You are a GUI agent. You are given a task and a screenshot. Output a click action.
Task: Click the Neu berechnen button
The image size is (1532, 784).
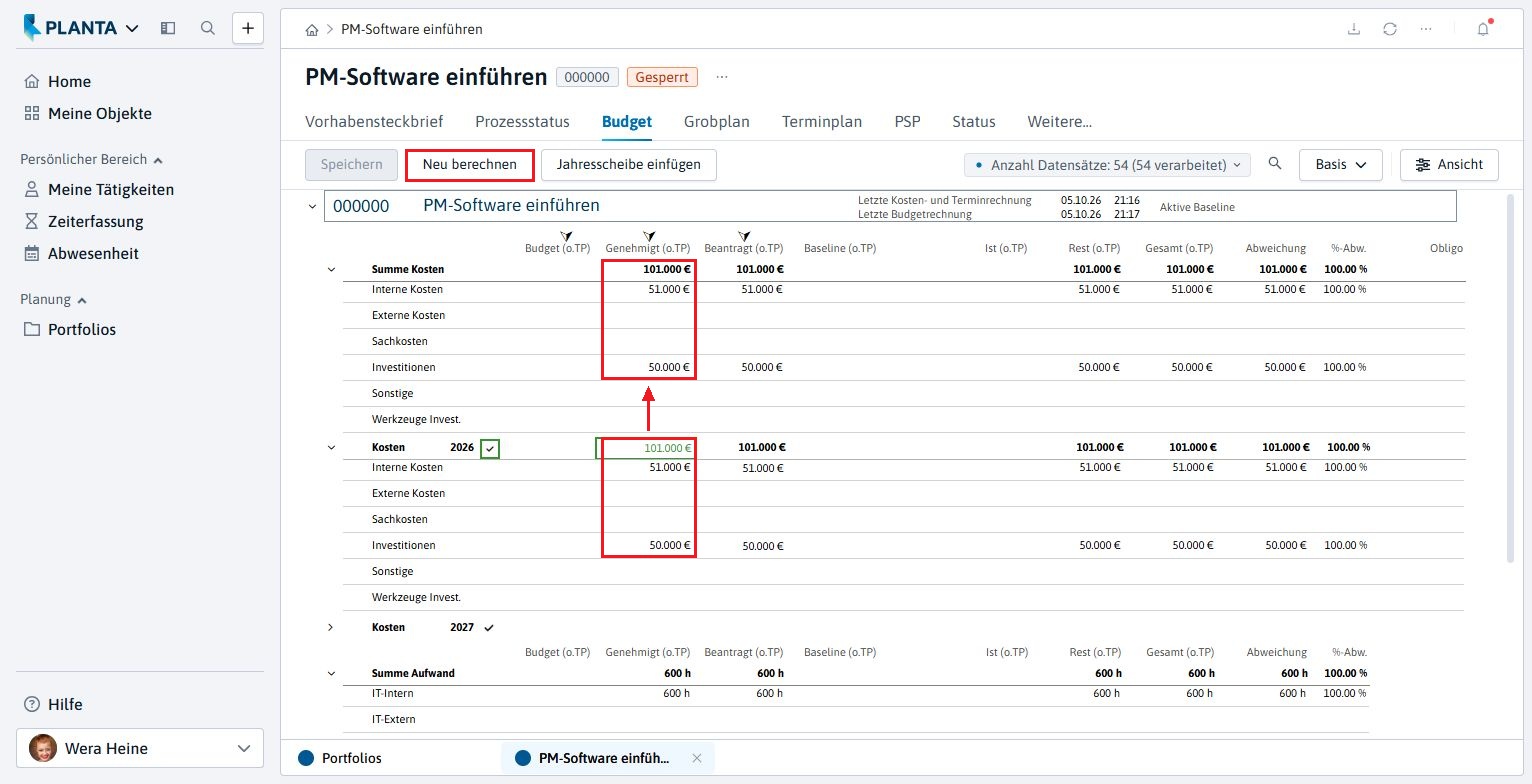point(470,165)
